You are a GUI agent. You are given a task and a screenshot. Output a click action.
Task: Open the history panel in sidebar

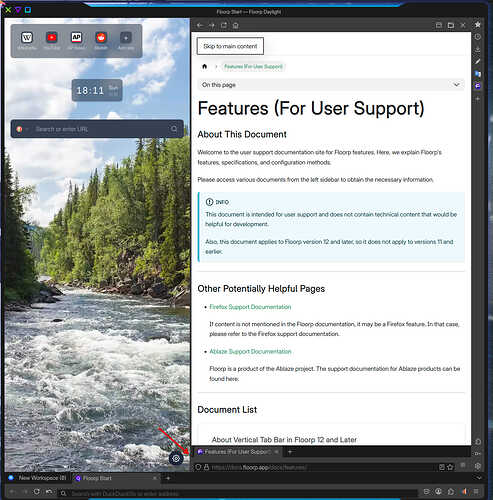point(478,37)
